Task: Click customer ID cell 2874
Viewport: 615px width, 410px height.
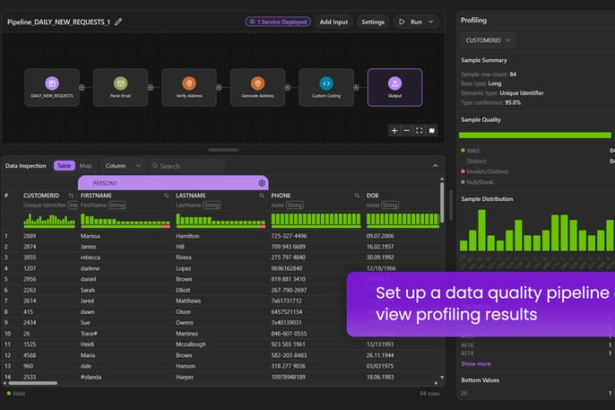Action: pos(29,246)
